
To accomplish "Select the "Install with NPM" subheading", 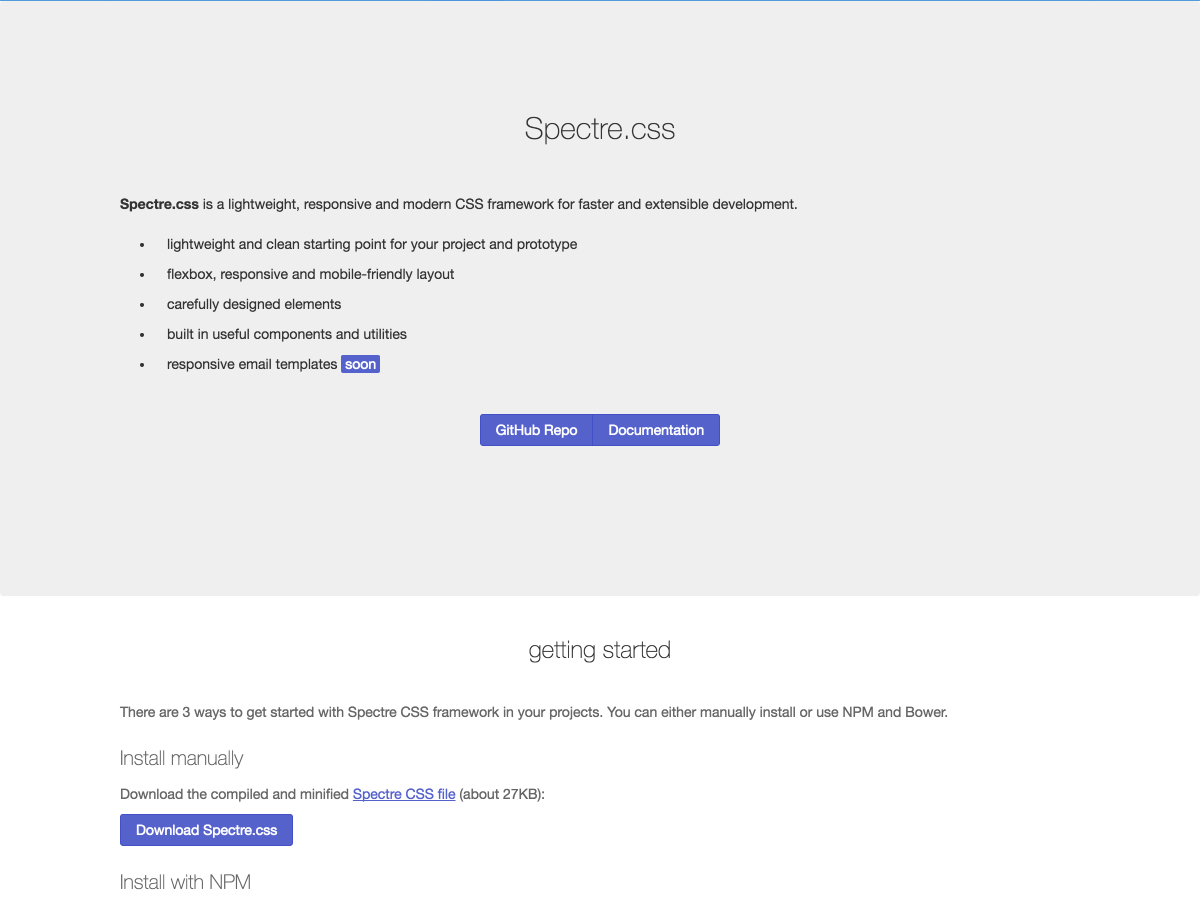I will 185,882.
